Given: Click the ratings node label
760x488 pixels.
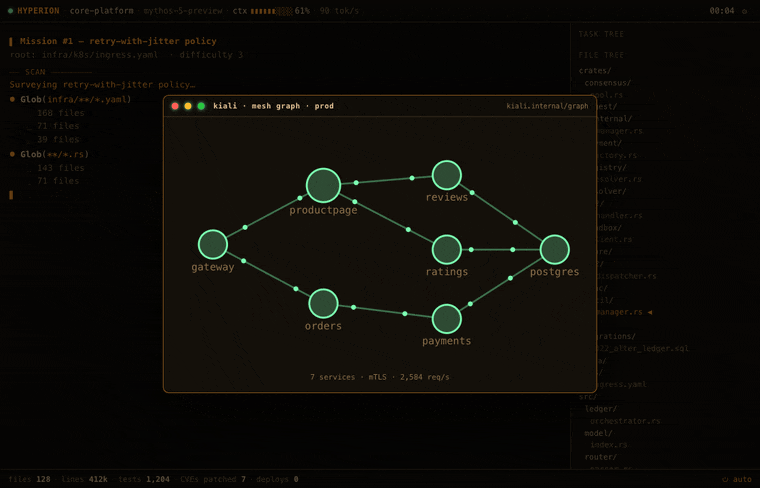Looking at the screenshot, I should pos(446,272).
